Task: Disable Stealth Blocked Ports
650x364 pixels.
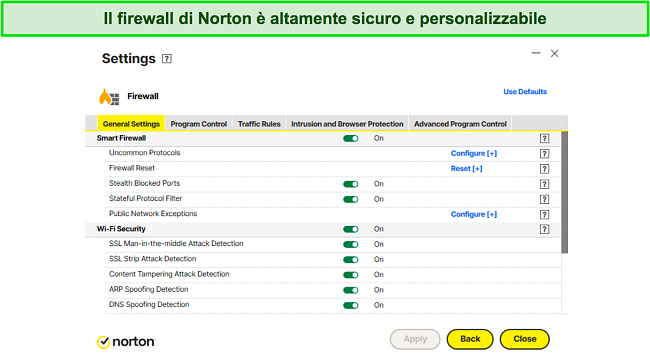Action: point(351,184)
